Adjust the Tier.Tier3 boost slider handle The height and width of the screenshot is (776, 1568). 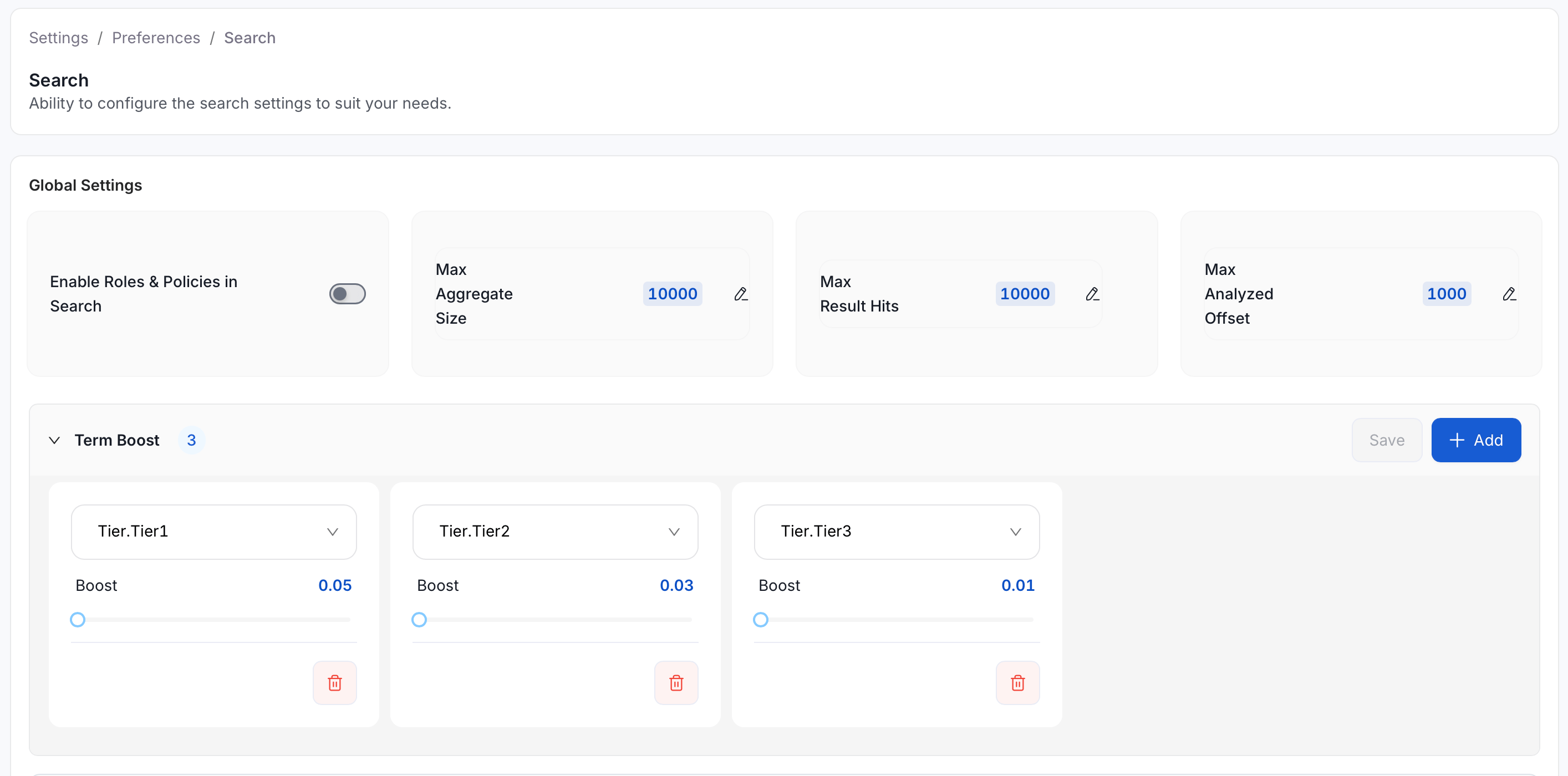pyautogui.click(x=760, y=620)
